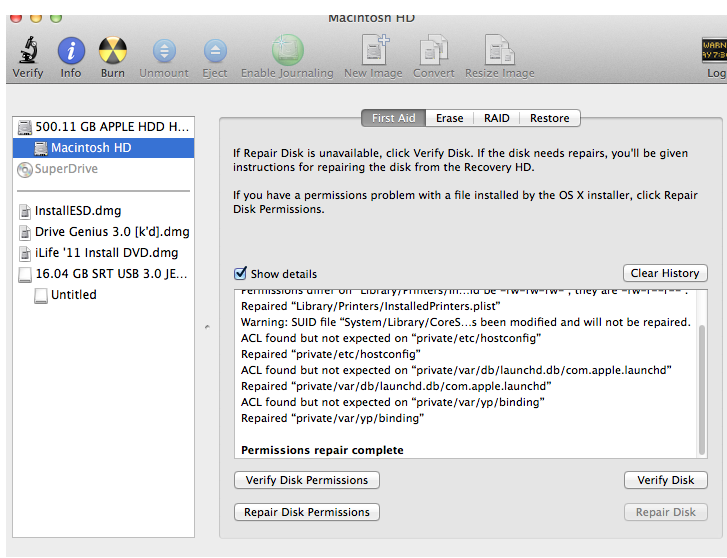The width and height of the screenshot is (727, 558).
Task: Select SuperDrive in the sidebar
Action: click(103, 169)
